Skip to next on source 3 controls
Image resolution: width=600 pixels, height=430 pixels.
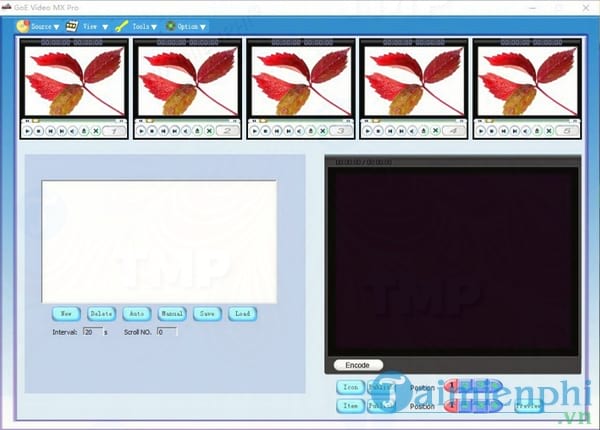pos(288,131)
